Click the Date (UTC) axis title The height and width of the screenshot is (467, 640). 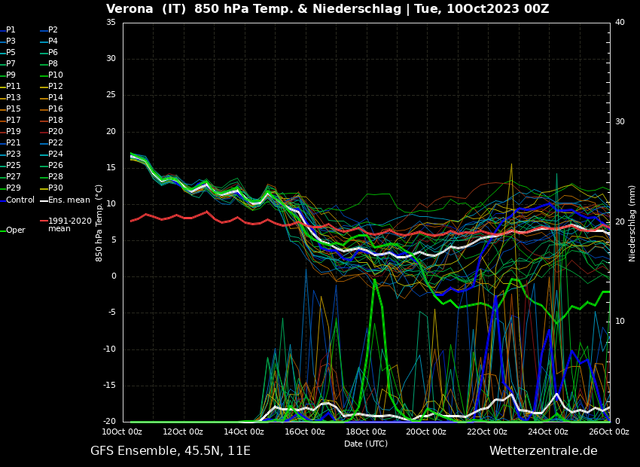(366, 443)
